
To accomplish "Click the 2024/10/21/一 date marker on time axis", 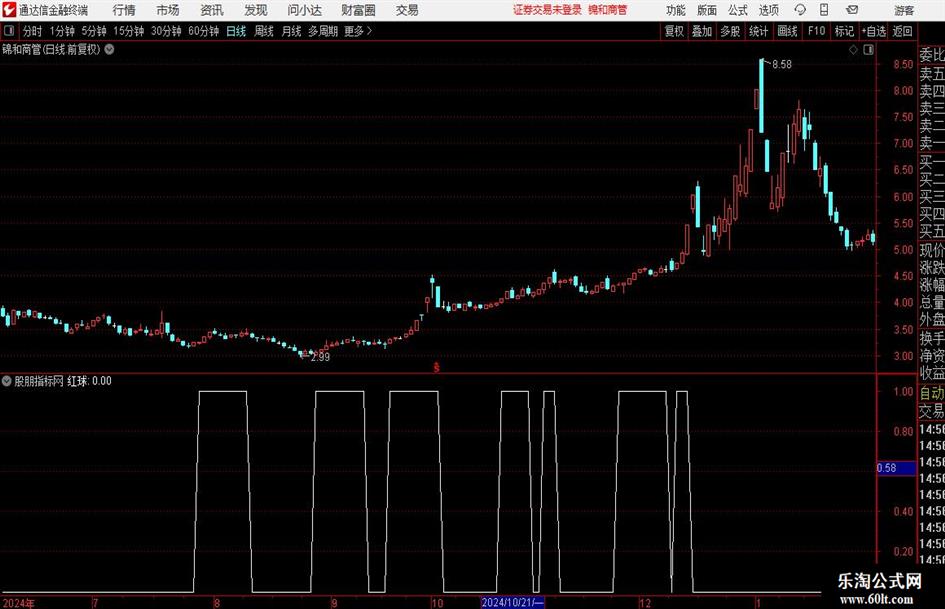I will 513,602.
